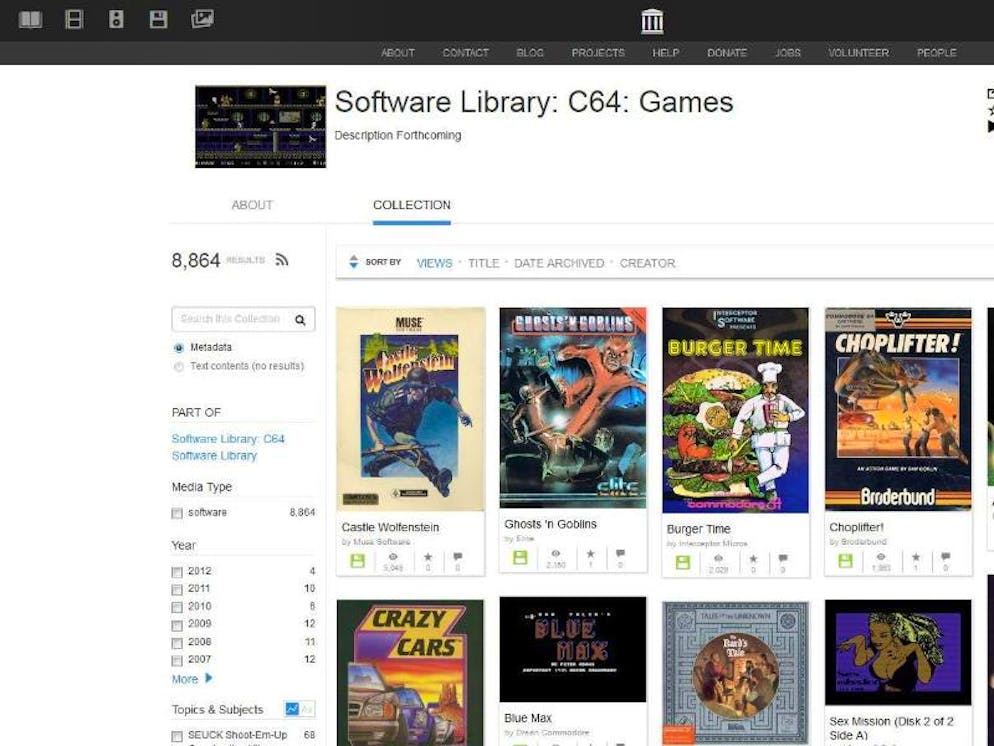Click the software icon on Burger Time card
Viewport: 994px width, 746px height.
point(683,562)
